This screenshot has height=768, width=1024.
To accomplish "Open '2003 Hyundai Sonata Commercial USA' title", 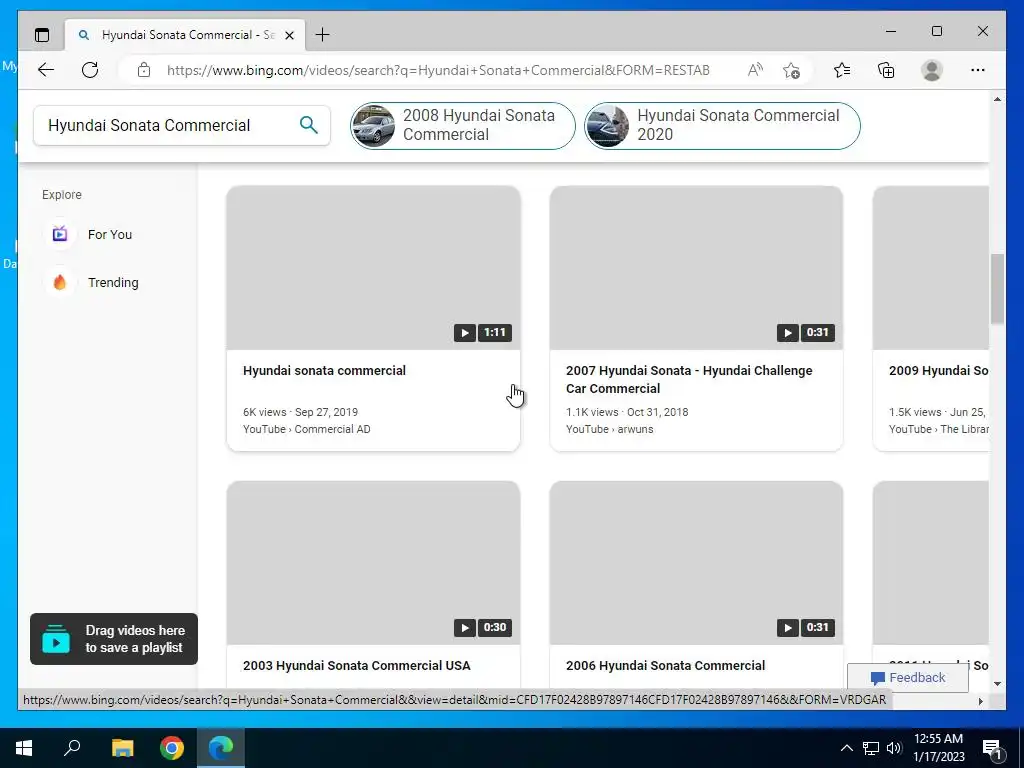I will click(x=357, y=665).
